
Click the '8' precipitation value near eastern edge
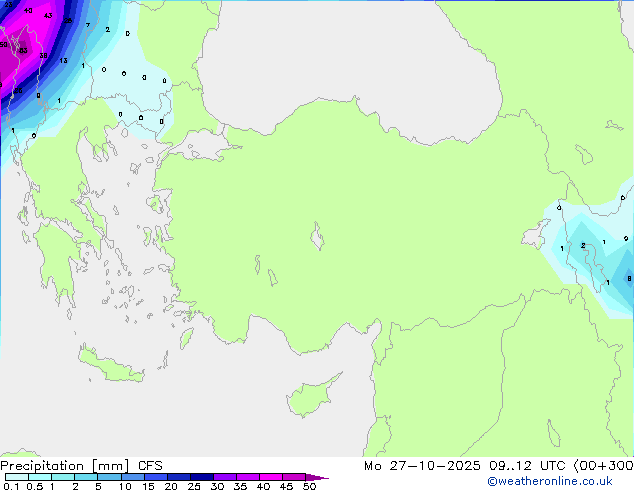[629, 279]
